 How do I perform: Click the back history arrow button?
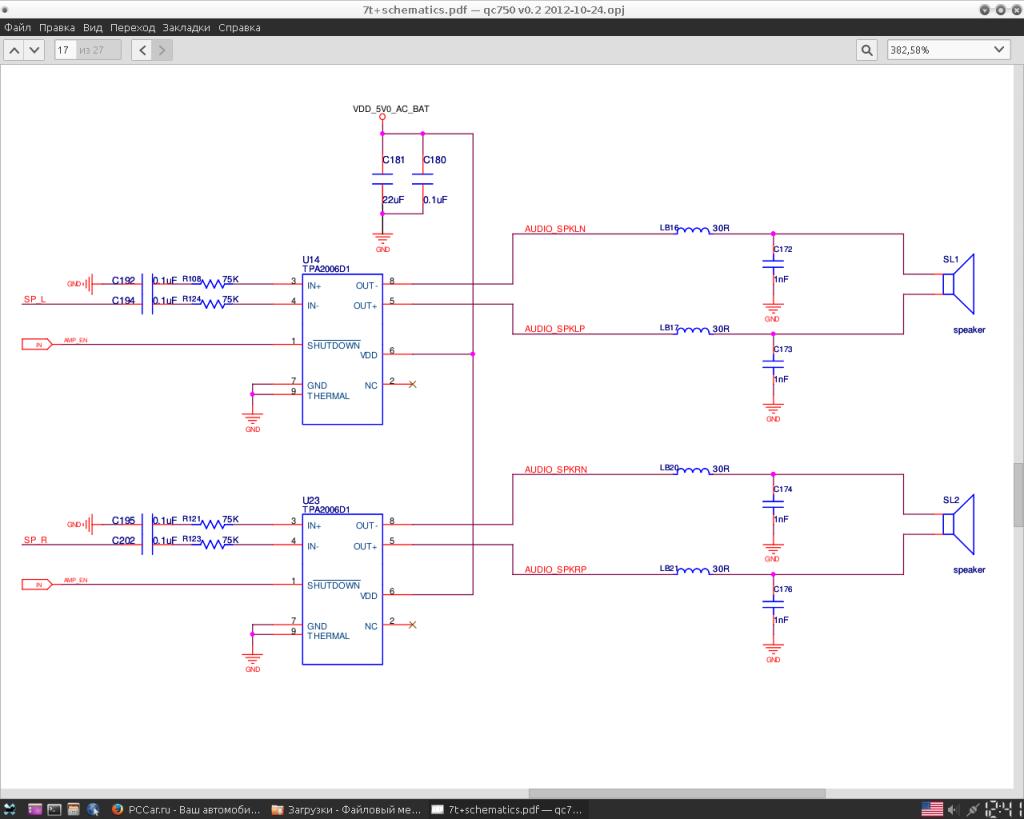coord(143,50)
